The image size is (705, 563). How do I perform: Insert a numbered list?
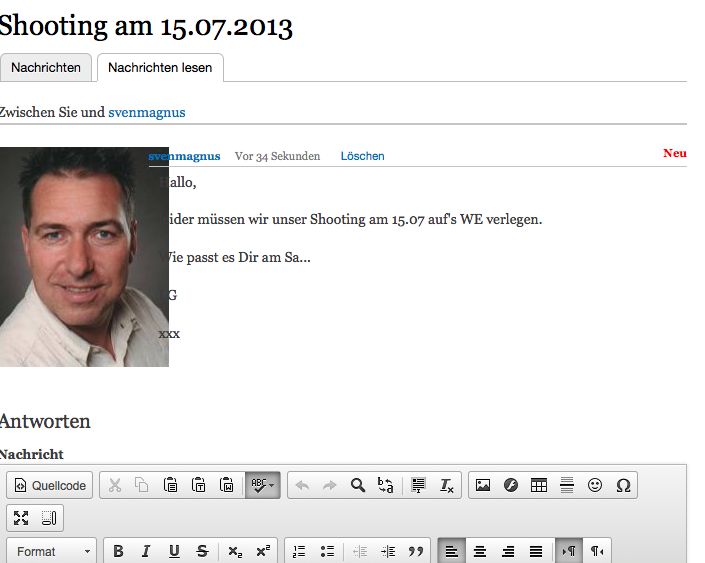pyautogui.click(x=299, y=551)
